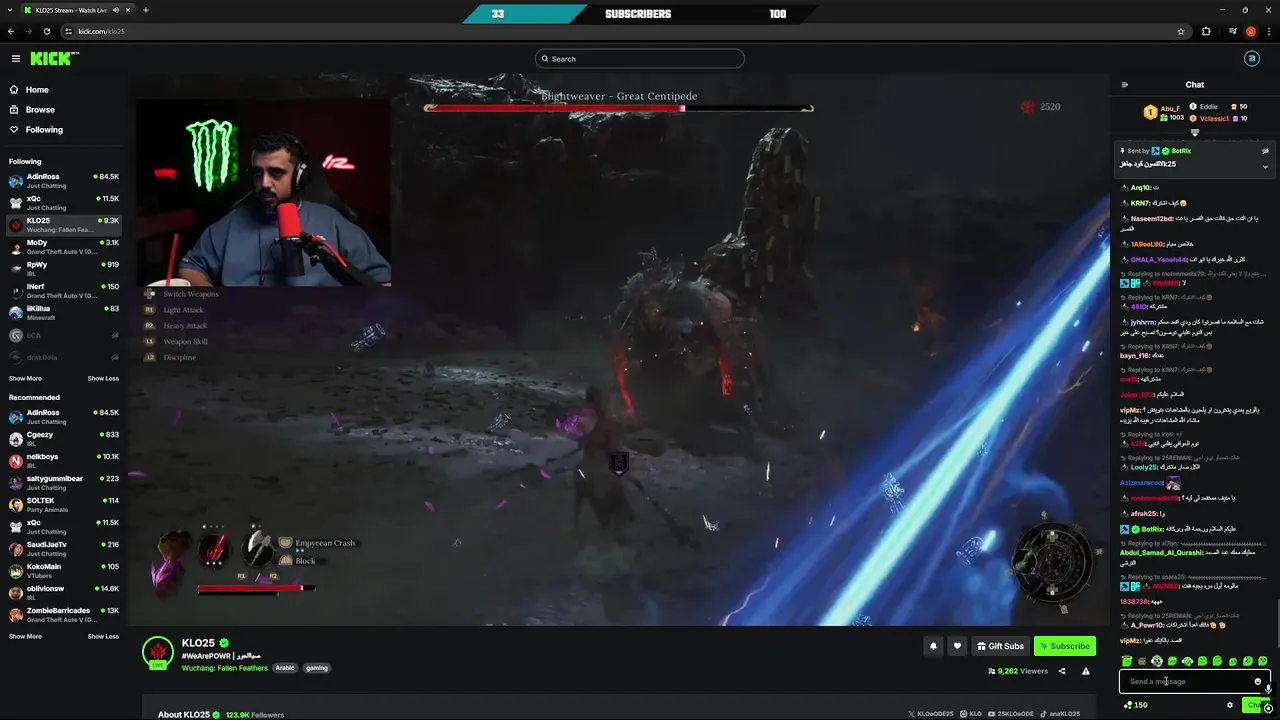Click the Gift Subs button

pos(1000,646)
